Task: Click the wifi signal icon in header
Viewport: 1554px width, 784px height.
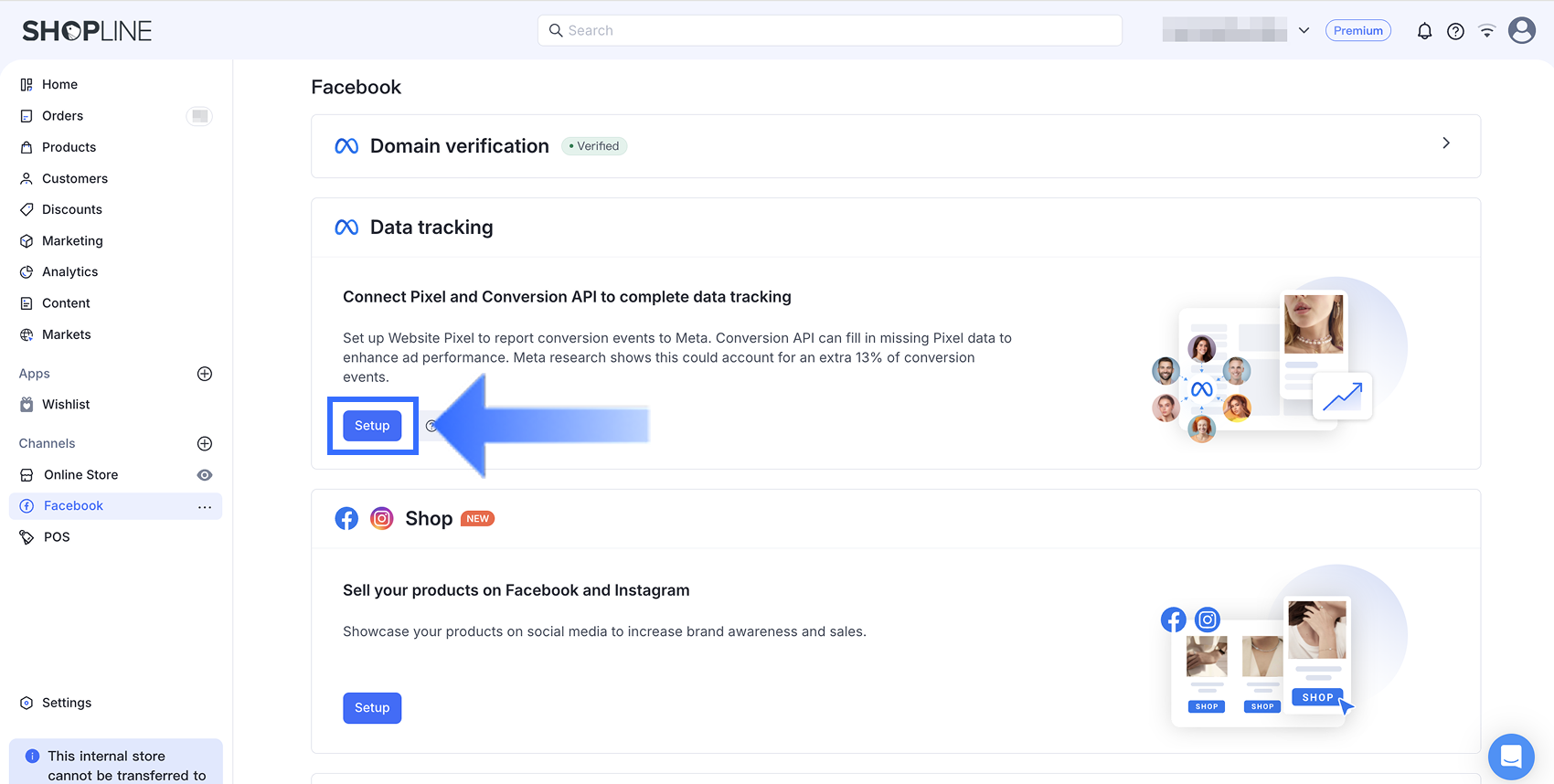Action: click(1487, 31)
